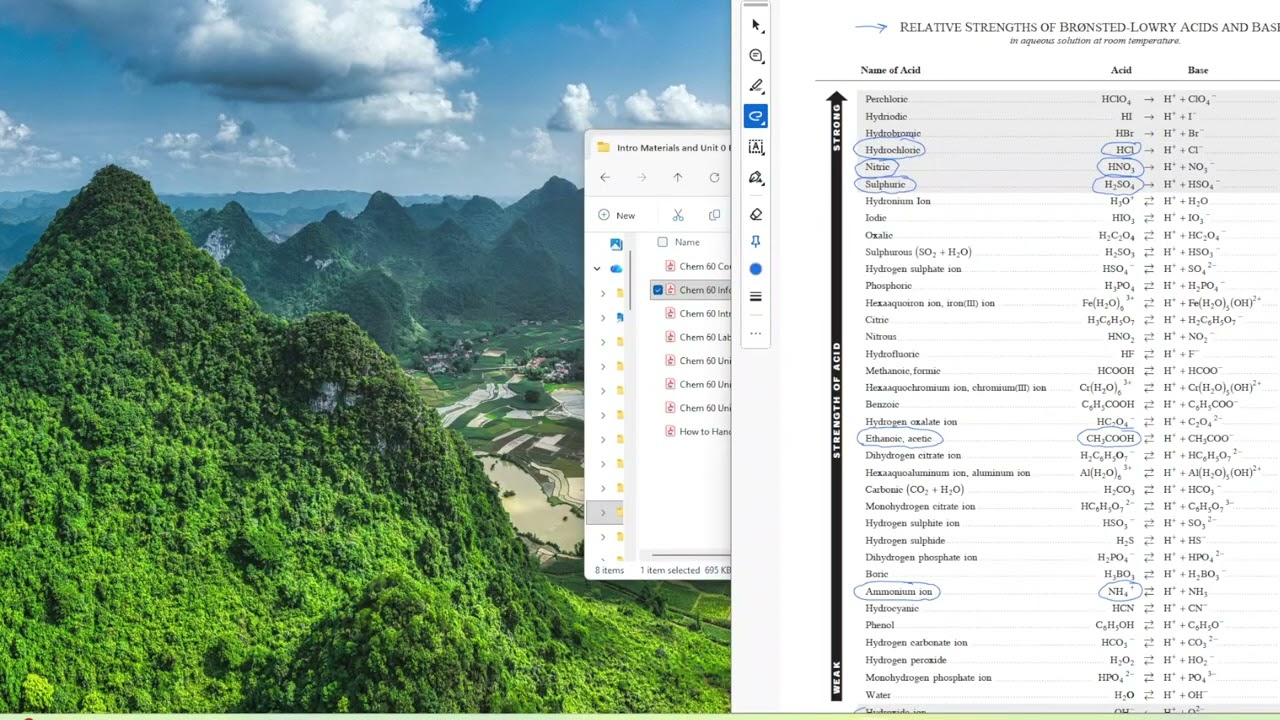Pick the highlighter pen tool
This screenshot has height=720, width=1280.
[x=756, y=86]
